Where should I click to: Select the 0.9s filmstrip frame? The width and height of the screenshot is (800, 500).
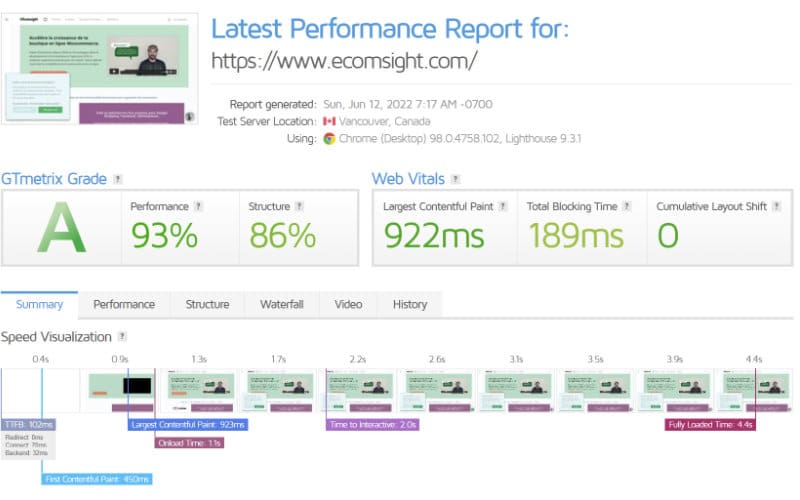click(120, 390)
